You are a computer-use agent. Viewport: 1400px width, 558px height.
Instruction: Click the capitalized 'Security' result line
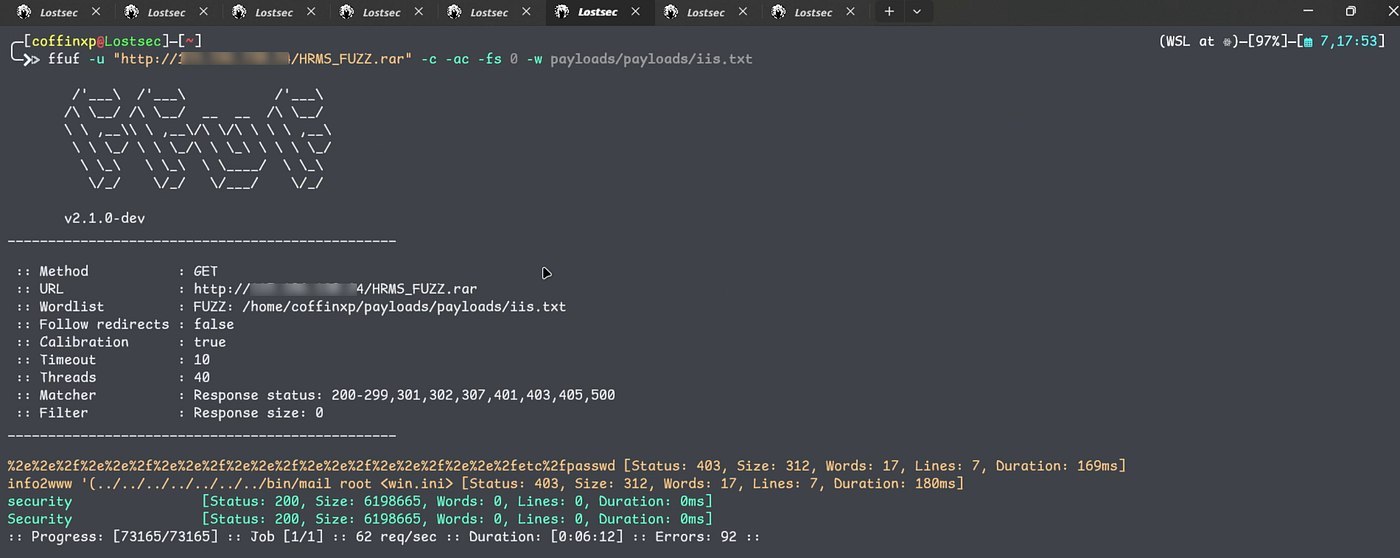[x=360, y=519]
